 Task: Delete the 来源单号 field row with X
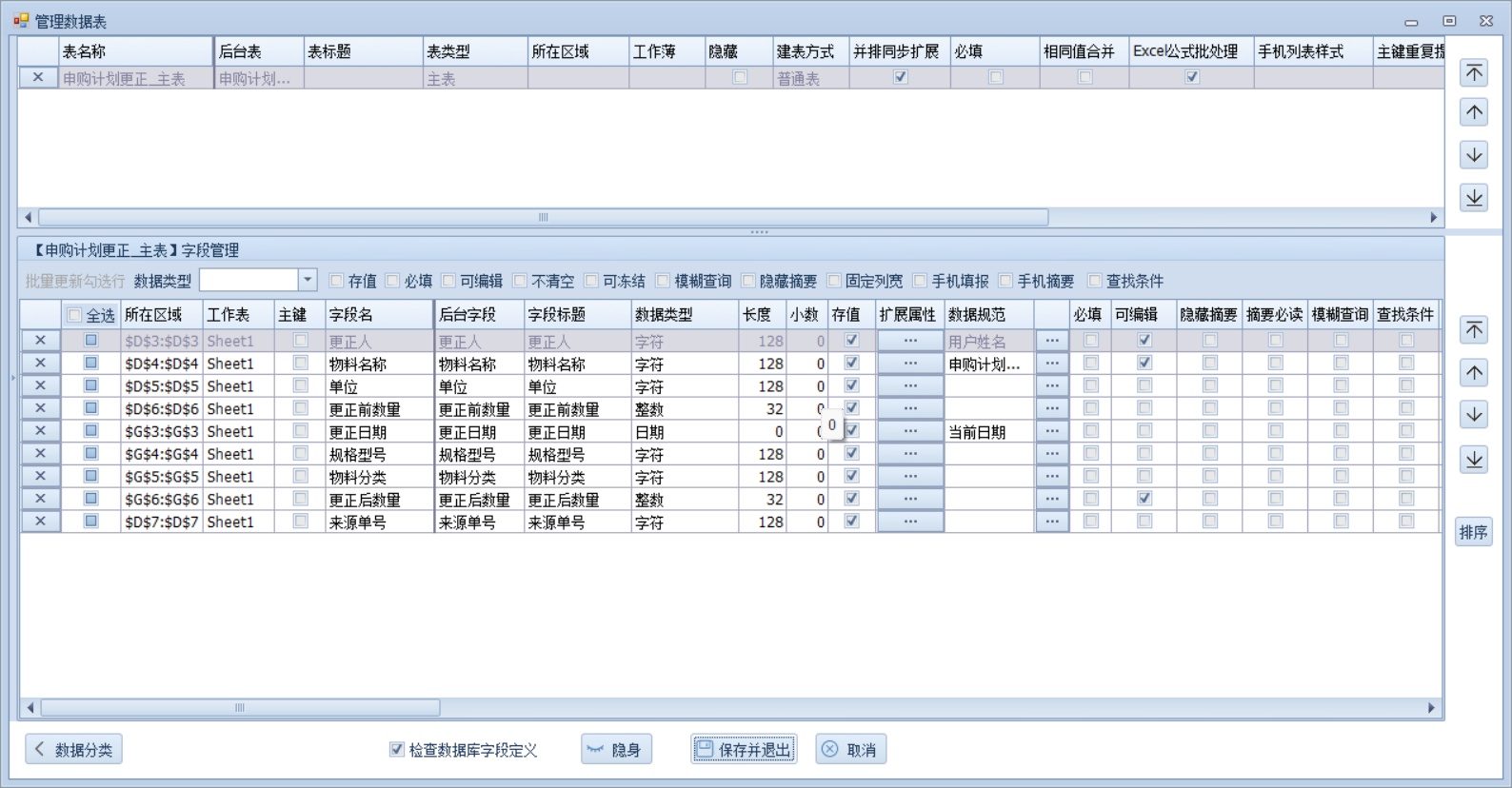[x=40, y=522]
